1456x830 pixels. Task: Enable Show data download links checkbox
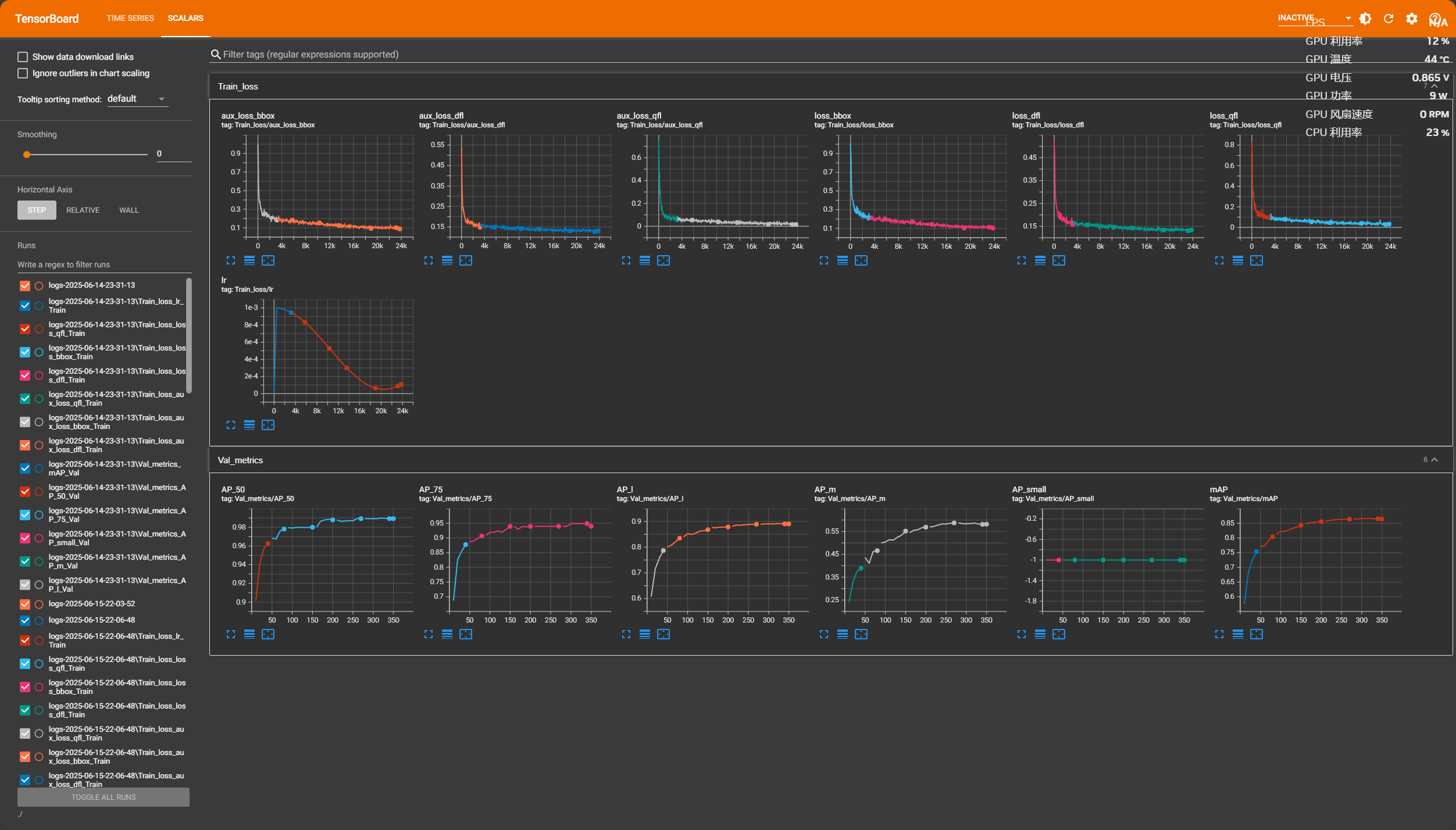23,57
